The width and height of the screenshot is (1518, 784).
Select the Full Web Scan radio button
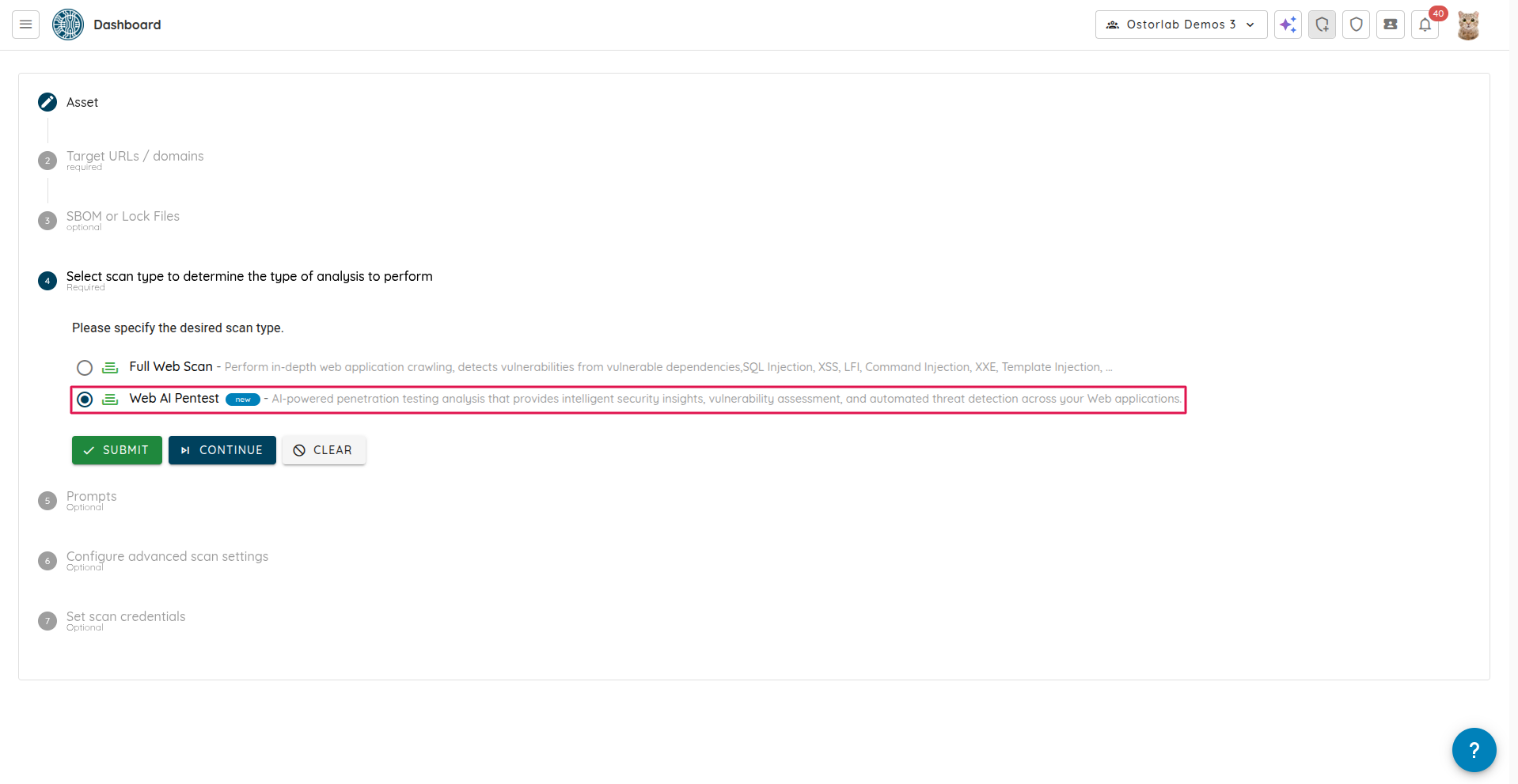tap(85, 368)
